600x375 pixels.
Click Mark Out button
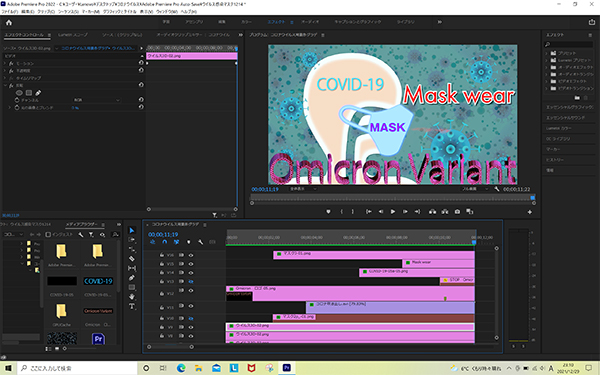(353, 212)
